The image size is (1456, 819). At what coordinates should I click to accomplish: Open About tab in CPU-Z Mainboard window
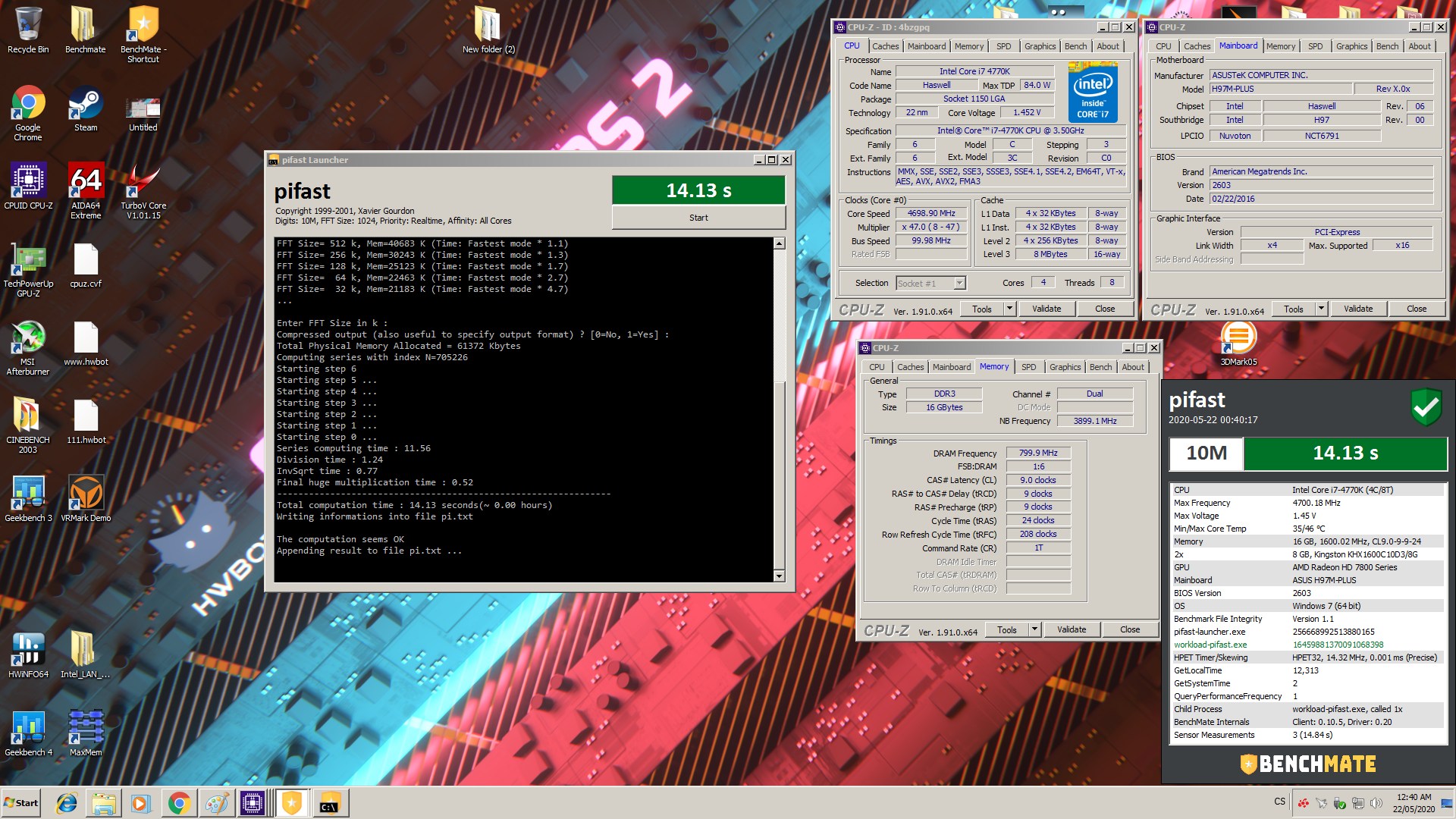(x=1420, y=46)
